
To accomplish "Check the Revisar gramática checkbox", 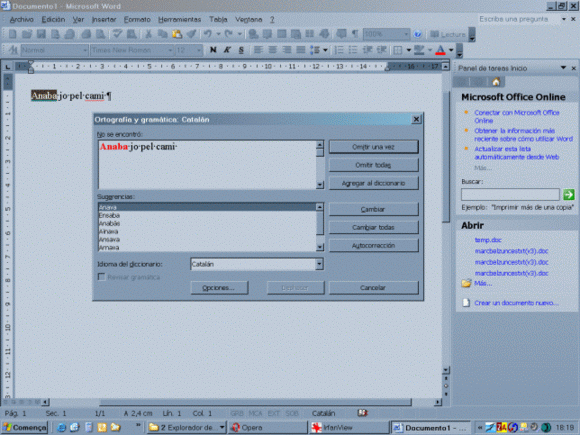I will coord(101,277).
